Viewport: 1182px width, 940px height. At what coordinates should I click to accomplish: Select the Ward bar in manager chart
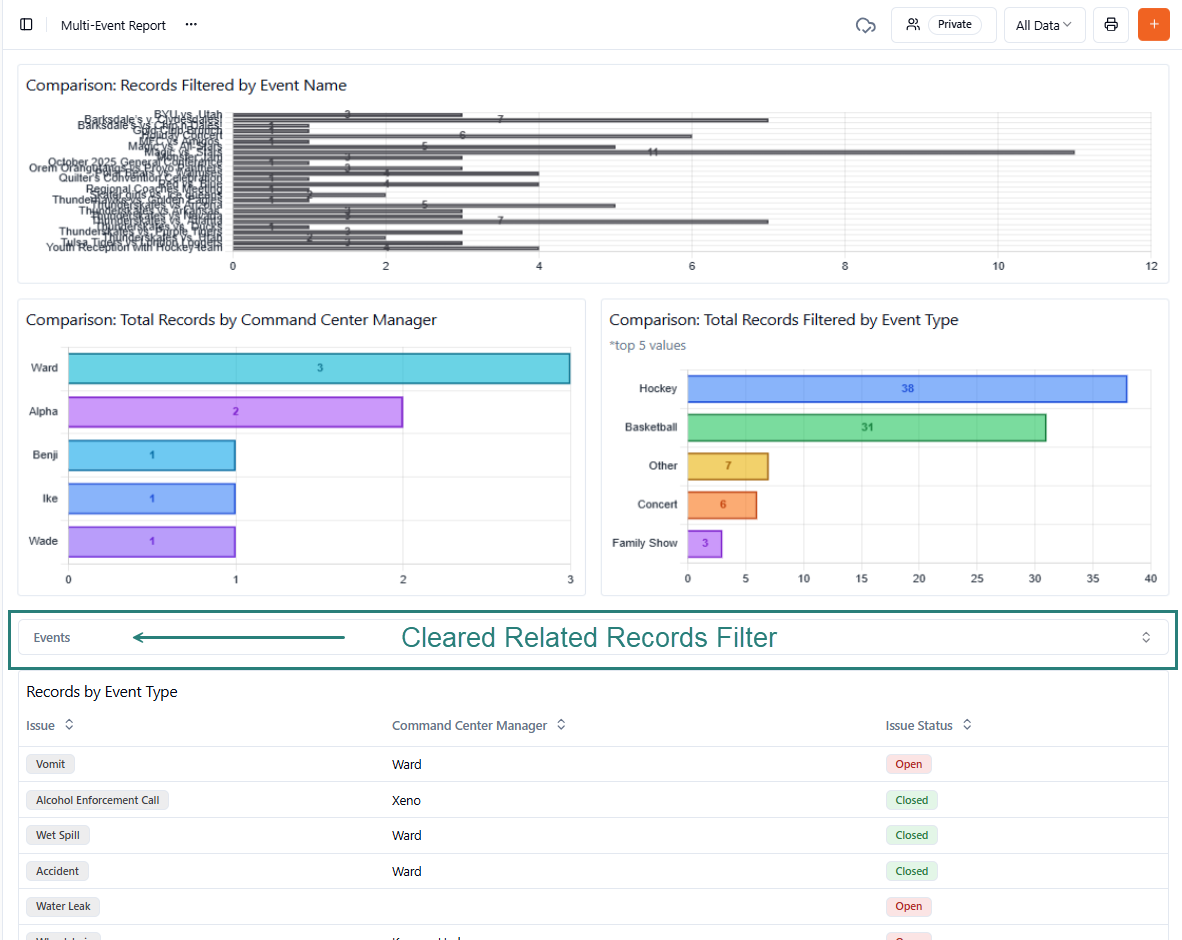[x=318, y=368]
